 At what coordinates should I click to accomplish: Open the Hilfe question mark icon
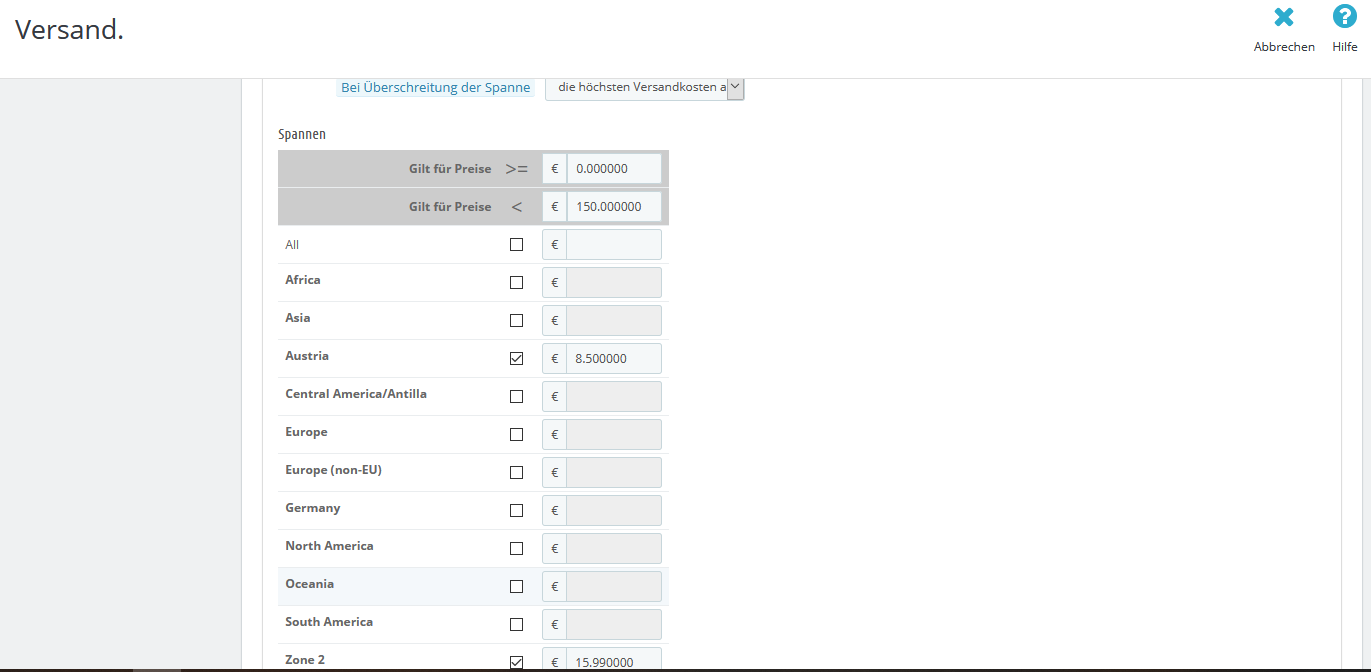1345,17
